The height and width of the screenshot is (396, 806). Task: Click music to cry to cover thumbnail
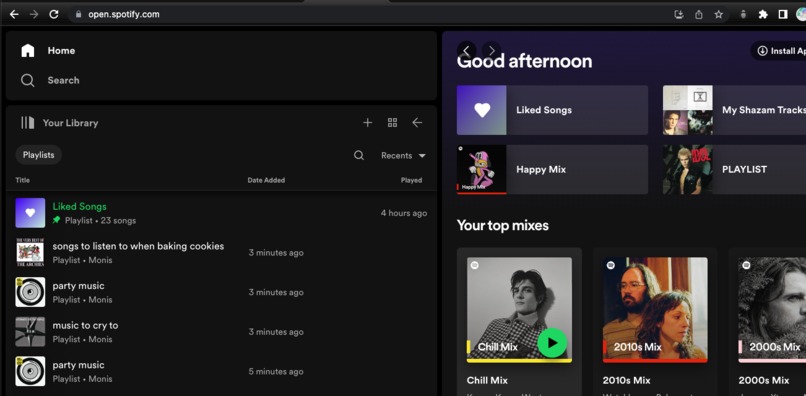click(x=30, y=332)
